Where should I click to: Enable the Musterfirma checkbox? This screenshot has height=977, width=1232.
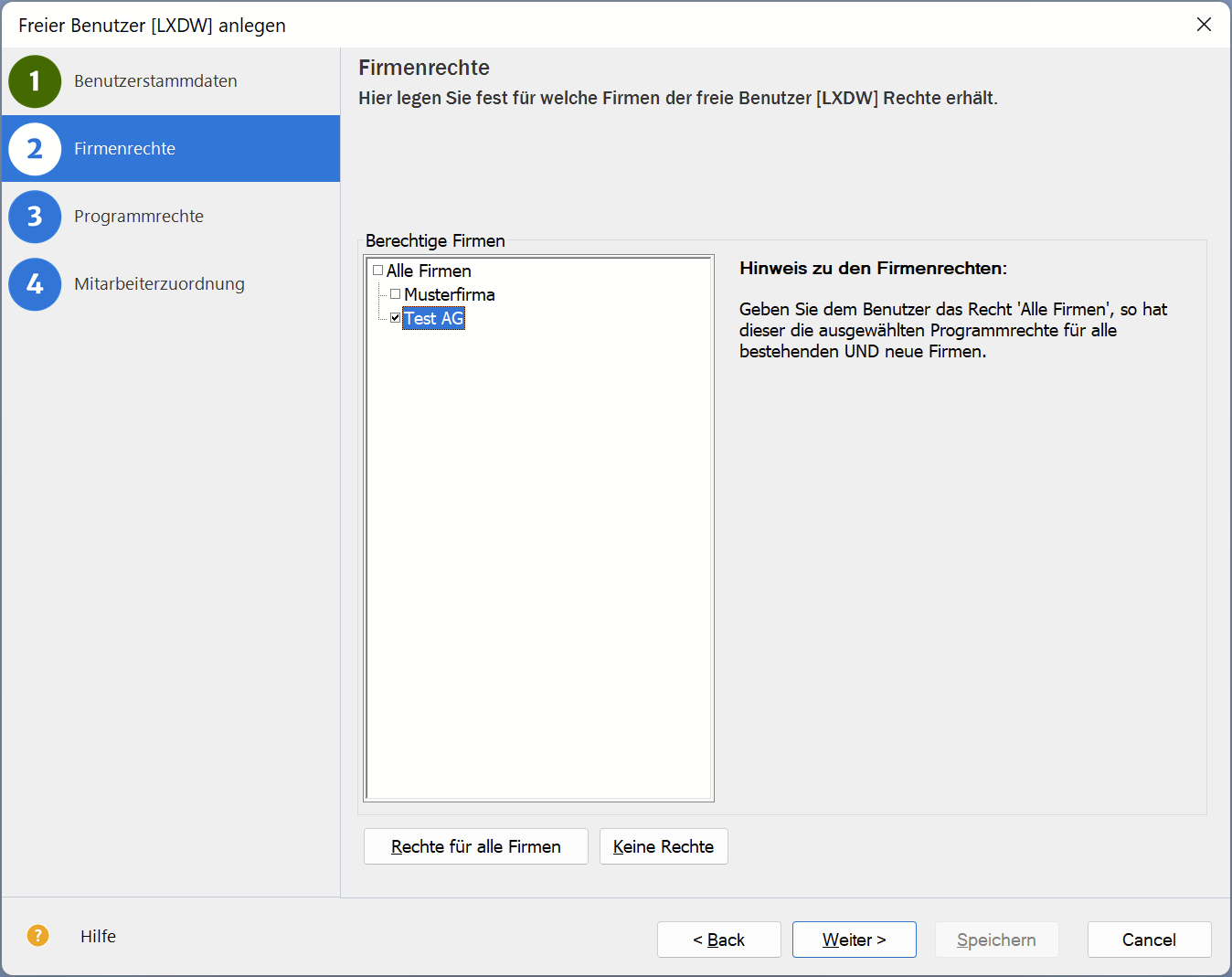pos(396,294)
